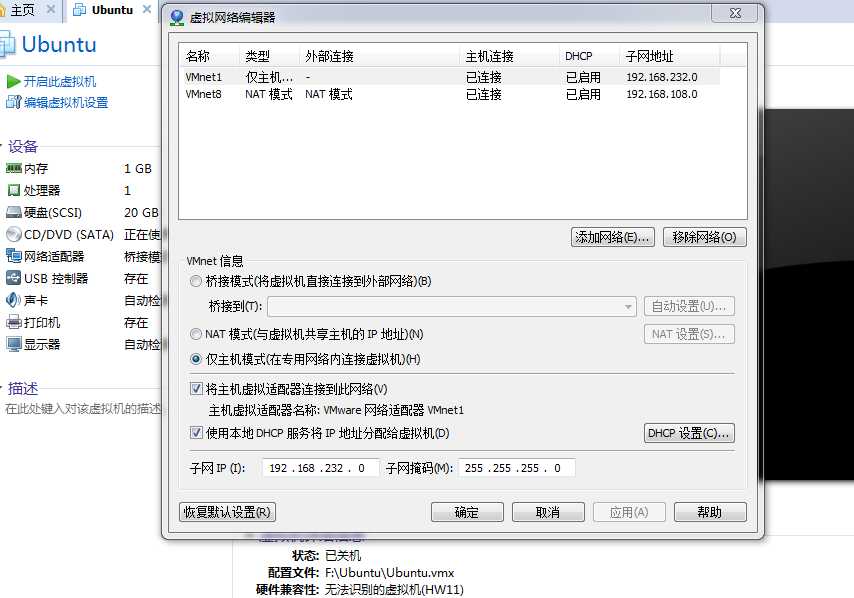Click the printer (打印机) icon

tap(13, 322)
